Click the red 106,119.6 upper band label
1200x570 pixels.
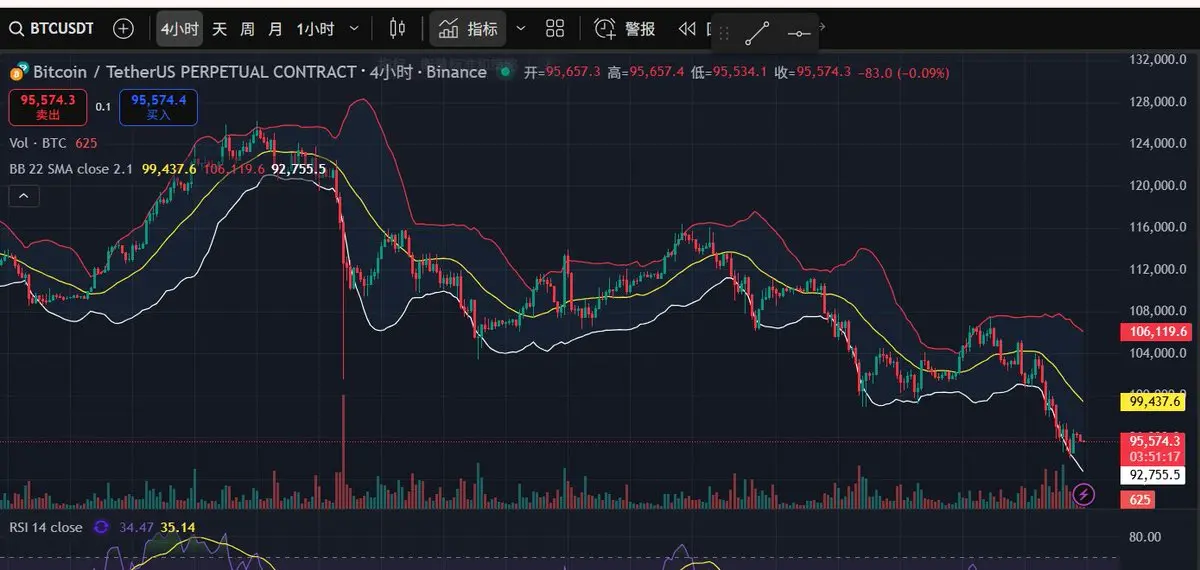pos(1155,332)
